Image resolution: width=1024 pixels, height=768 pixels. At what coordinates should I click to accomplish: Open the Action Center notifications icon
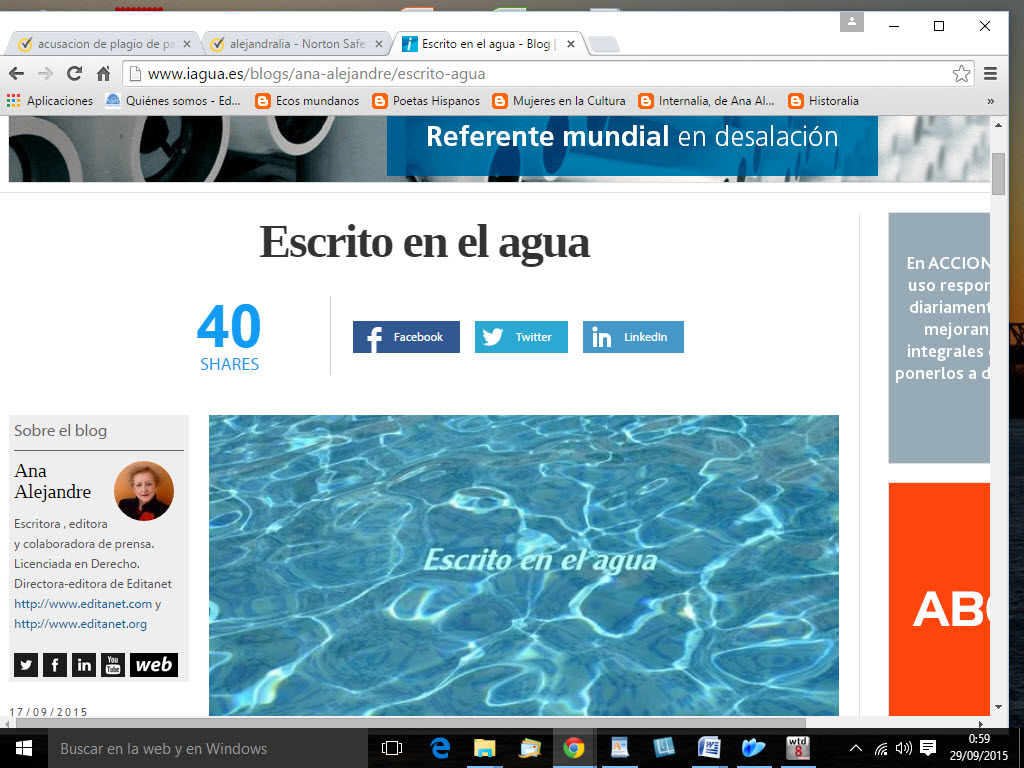pyautogui.click(x=927, y=748)
